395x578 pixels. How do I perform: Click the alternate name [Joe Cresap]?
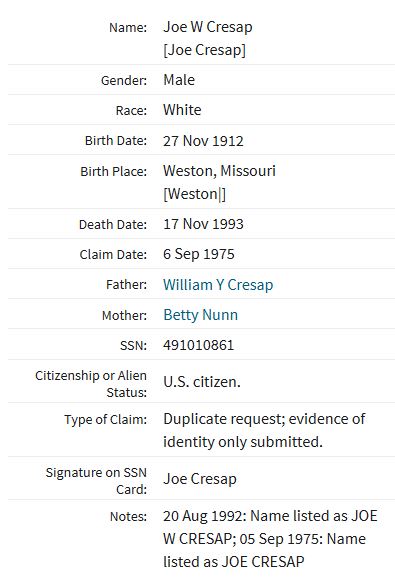click(205, 50)
